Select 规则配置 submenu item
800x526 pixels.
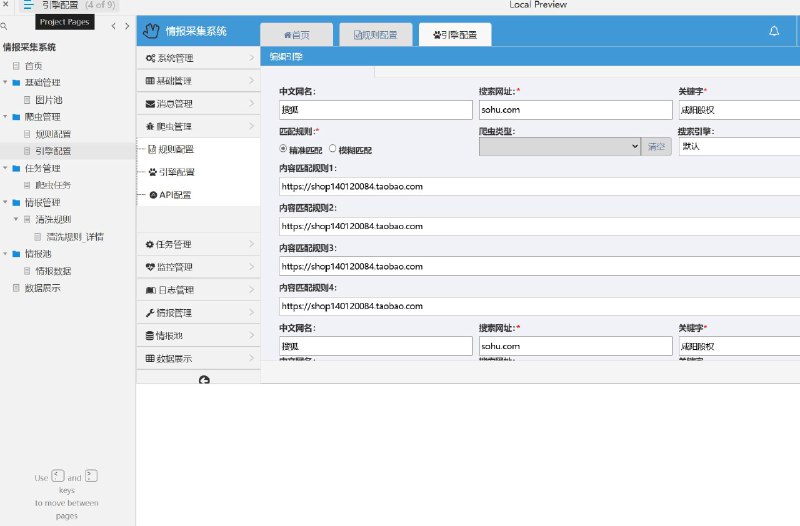(171, 149)
